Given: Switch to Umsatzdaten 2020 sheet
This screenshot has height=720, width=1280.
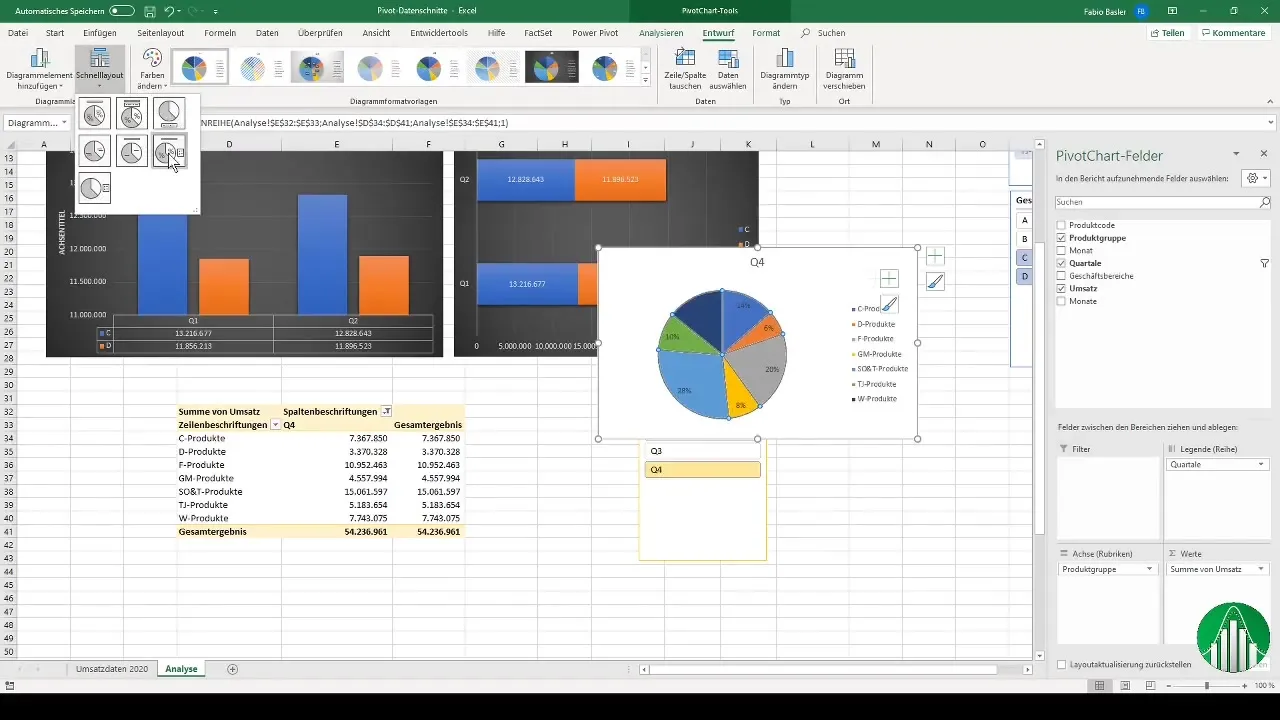Looking at the screenshot, I should click(x=111, y=669).
